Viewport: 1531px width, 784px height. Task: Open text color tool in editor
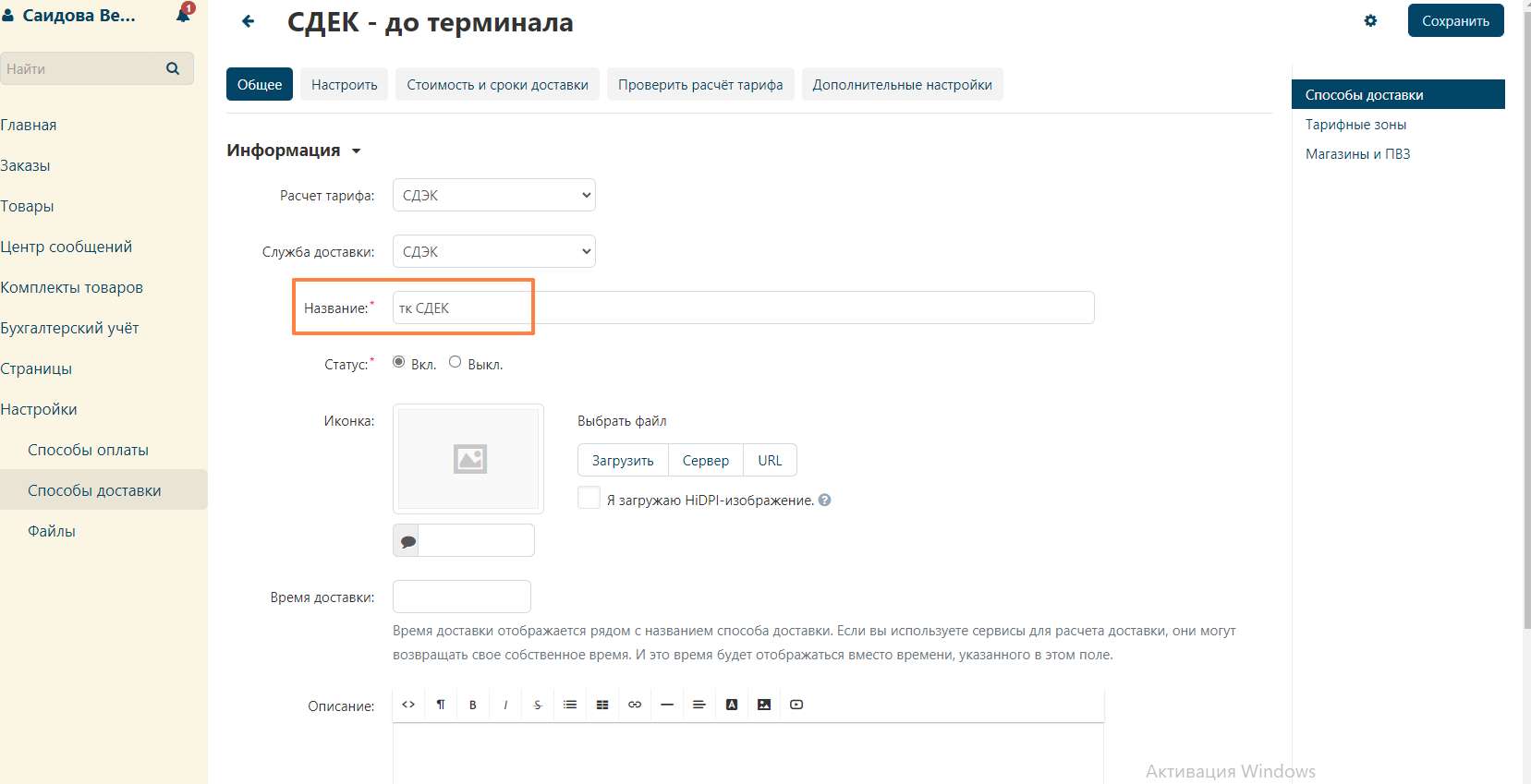732,705
